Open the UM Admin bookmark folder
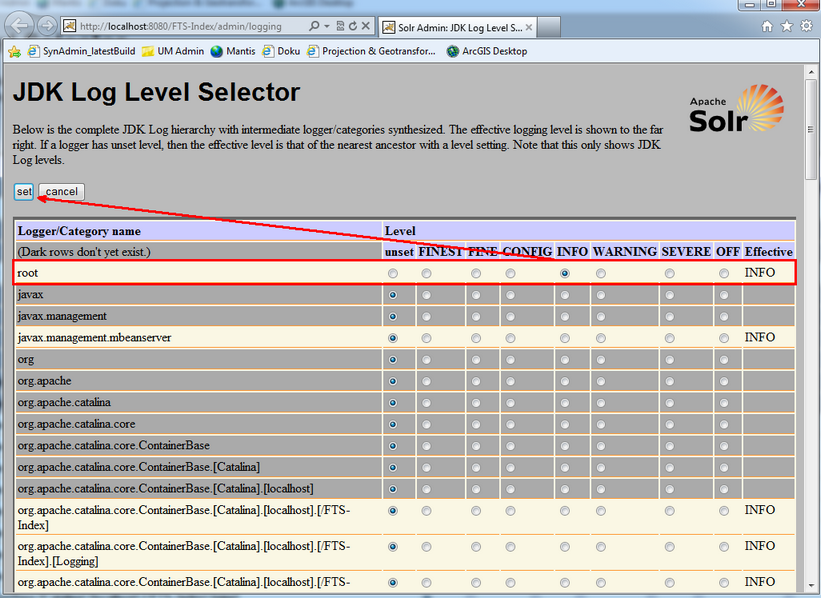 click(172, 51)
